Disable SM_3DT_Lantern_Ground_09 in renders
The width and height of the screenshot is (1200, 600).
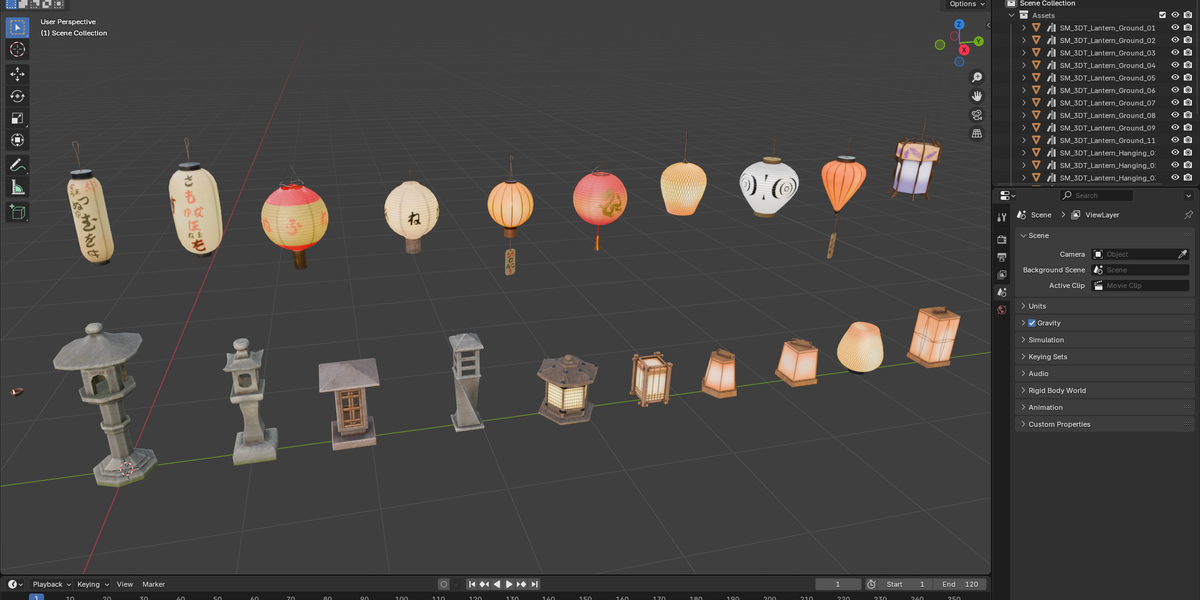(x=1187, y=128)
